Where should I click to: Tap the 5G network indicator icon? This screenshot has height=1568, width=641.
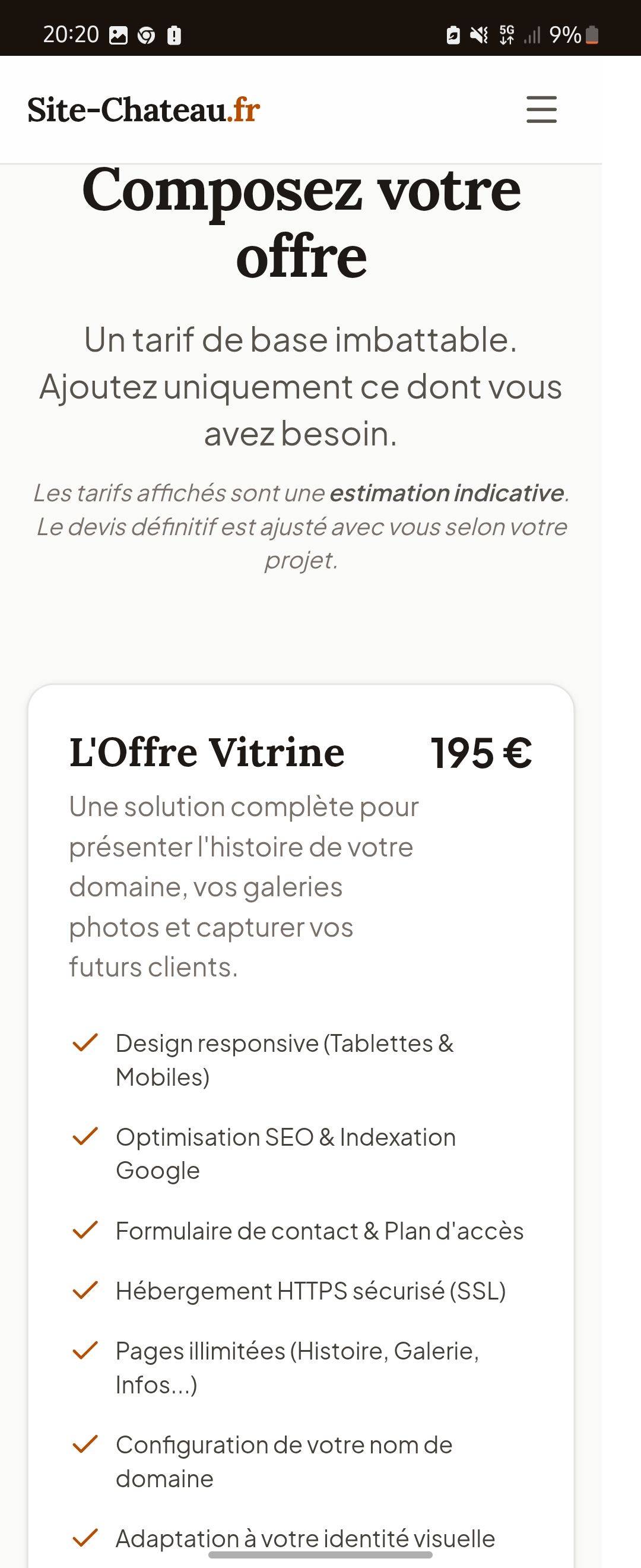(x=507, y=35)
